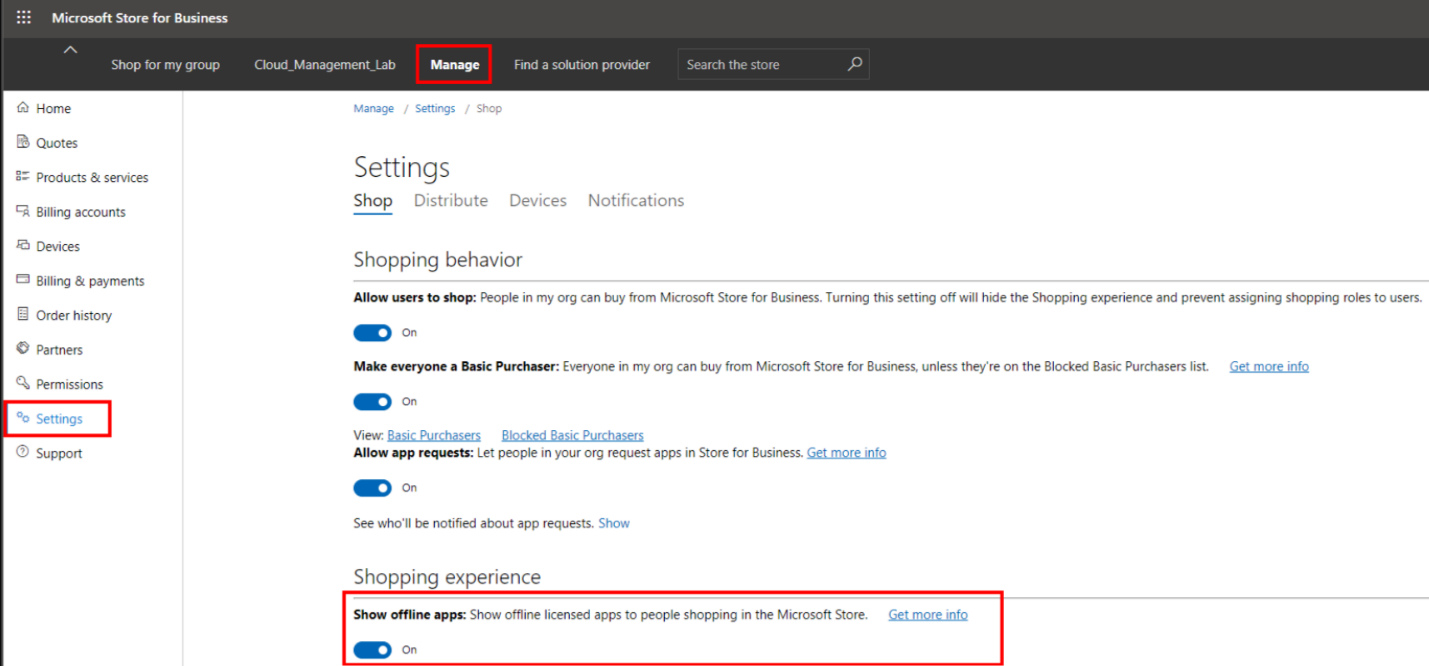Click the Home icon in sidebar
1429x666 pixels.
[23, 108]
